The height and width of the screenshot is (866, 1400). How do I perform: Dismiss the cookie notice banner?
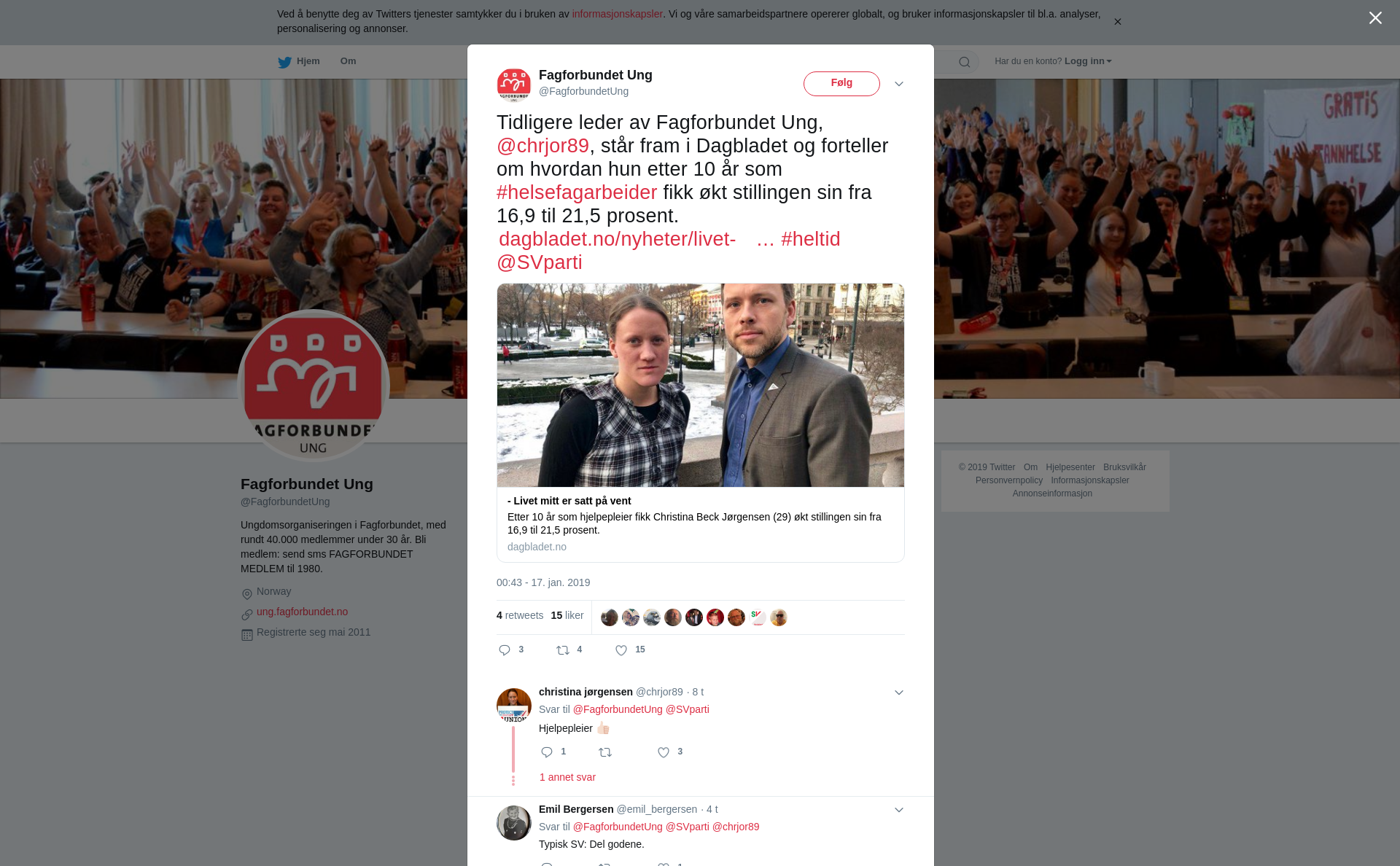point(1117,22)
